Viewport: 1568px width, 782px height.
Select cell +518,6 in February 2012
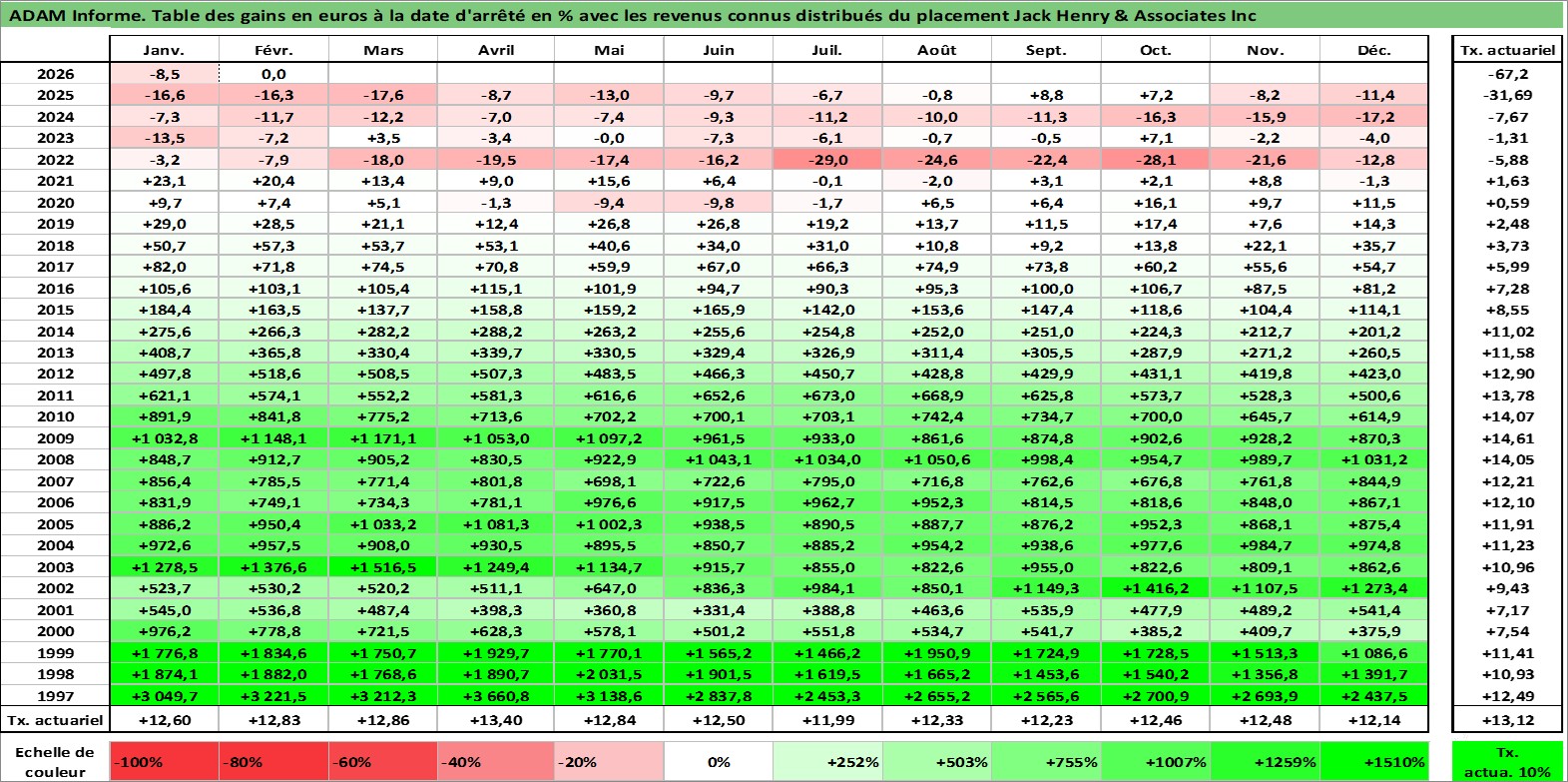pos(273,374)
